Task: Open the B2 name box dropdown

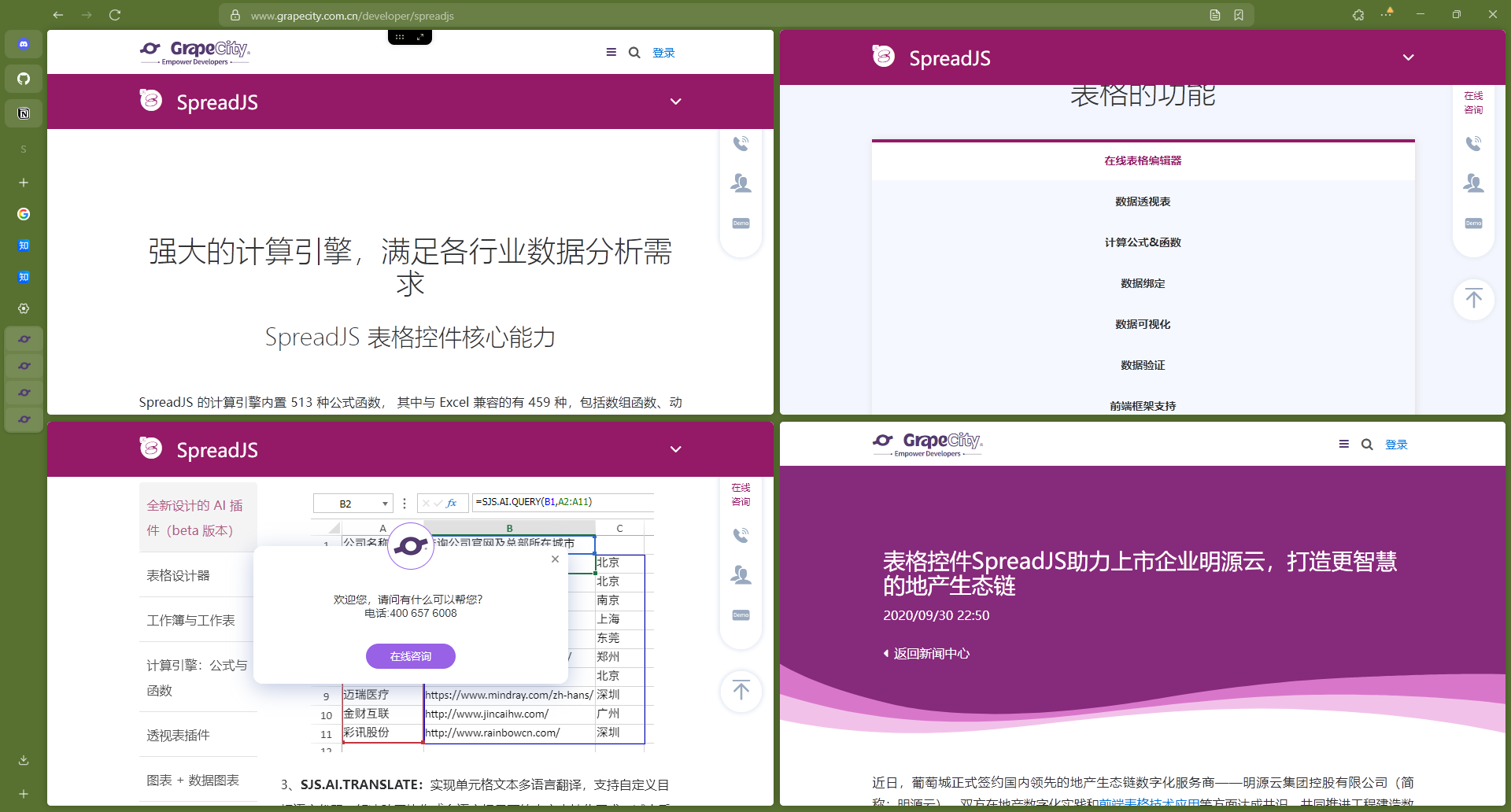Action: (x=385, y=504)
